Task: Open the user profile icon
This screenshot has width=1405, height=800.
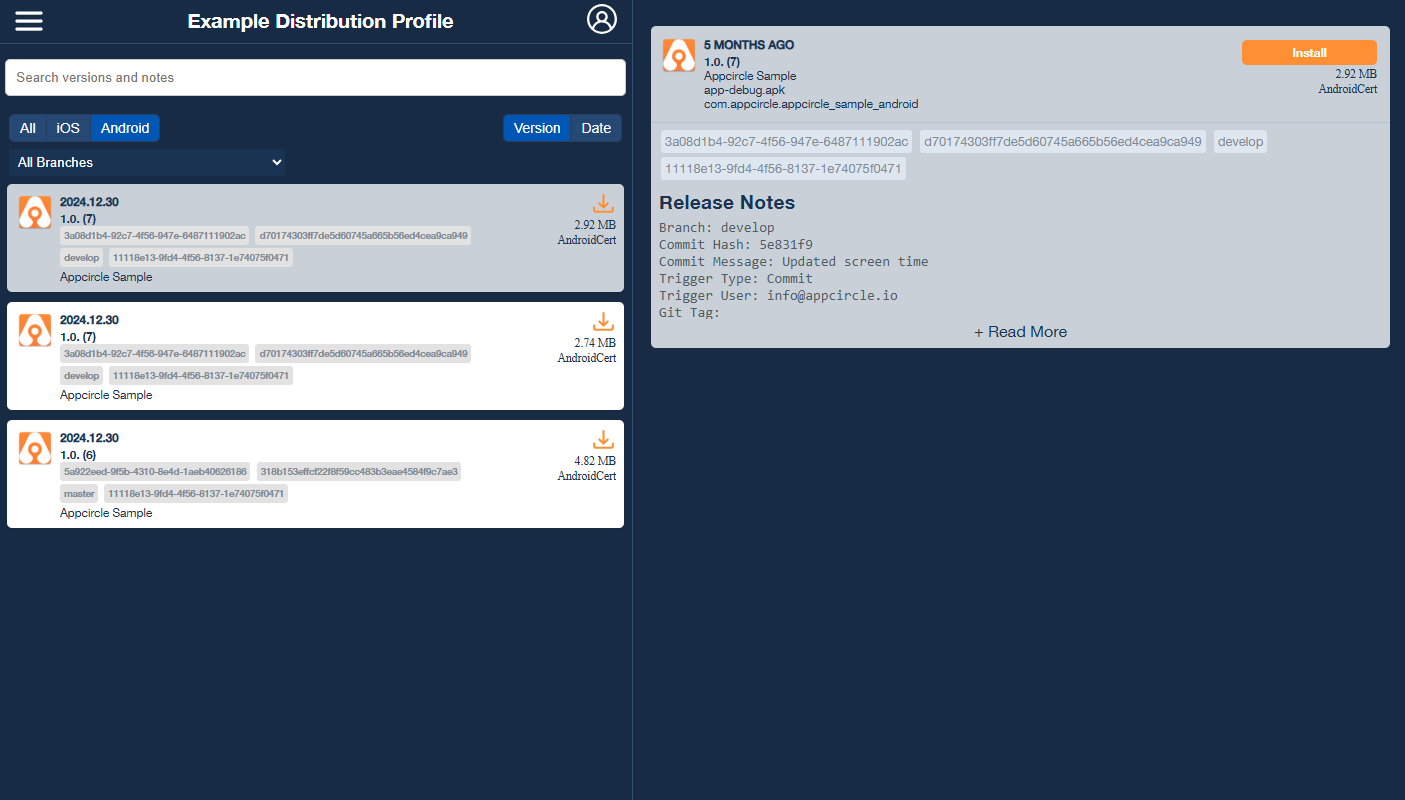Action: (x=602, y=19)
